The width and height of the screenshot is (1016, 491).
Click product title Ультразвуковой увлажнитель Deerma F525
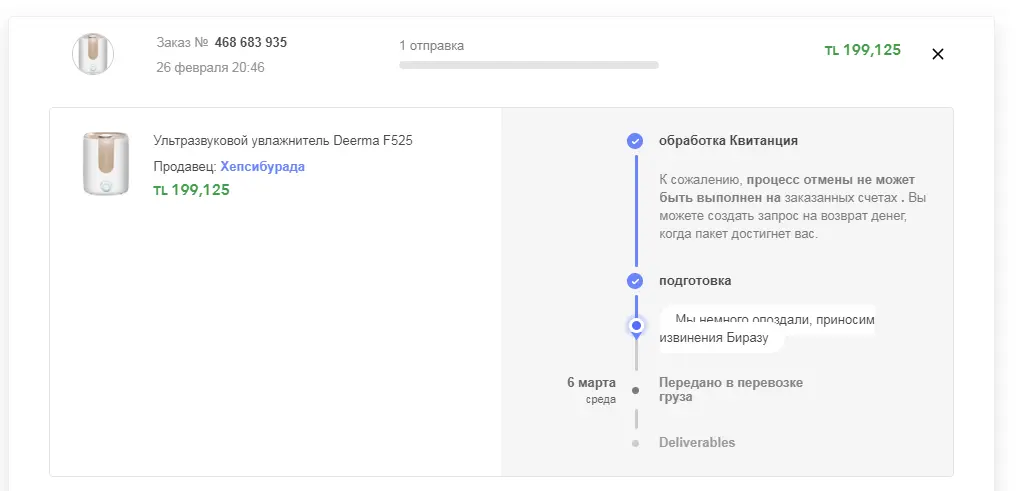(283, 141)
